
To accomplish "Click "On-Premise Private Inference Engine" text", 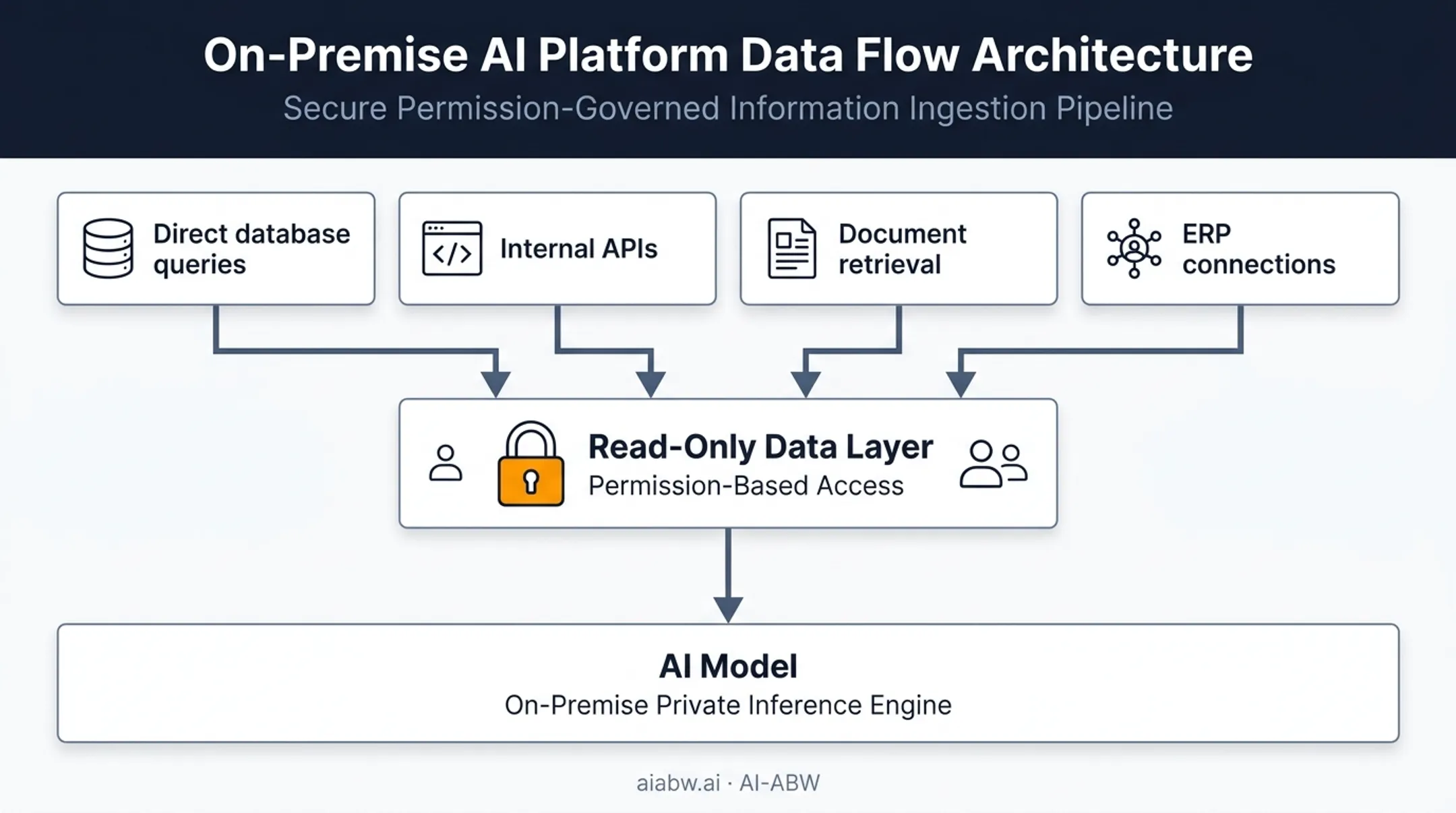I will coord(728,705).
